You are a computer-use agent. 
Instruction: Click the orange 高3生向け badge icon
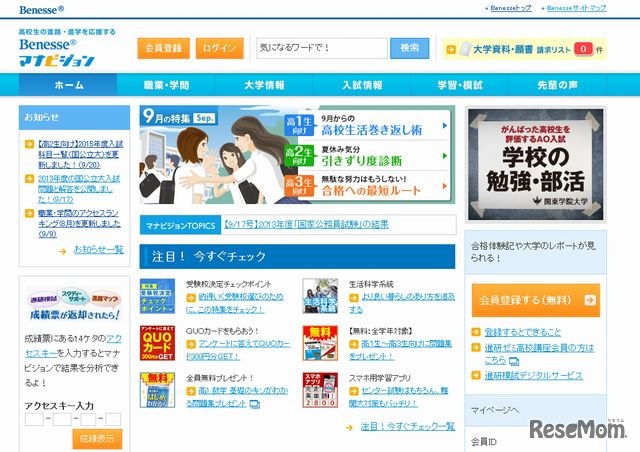[x=299, y=186]
